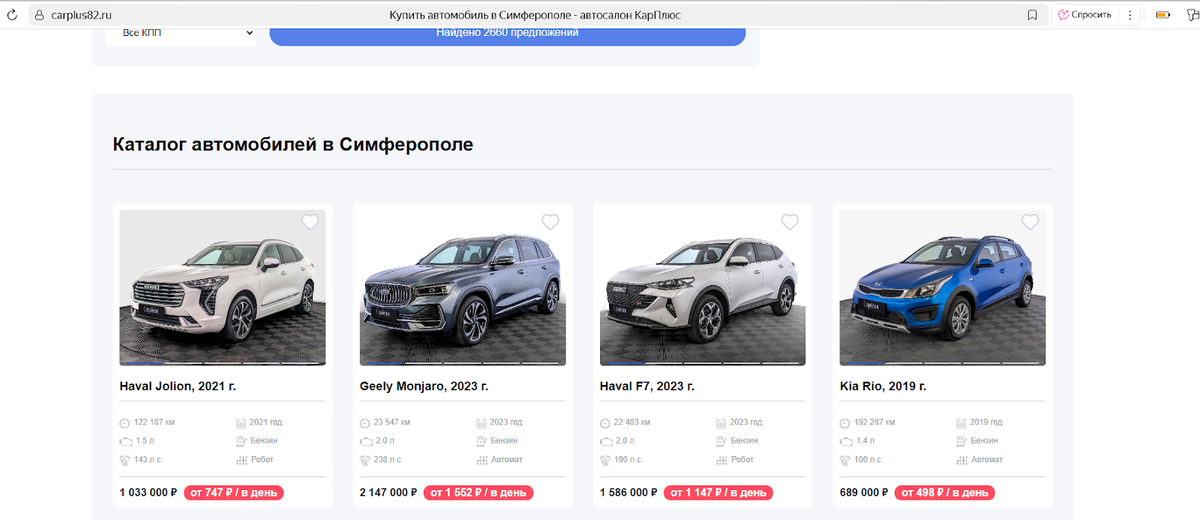Open the white Haval F7 photo
Screen dimensions: 1200x520
click(x=702, y=287)
